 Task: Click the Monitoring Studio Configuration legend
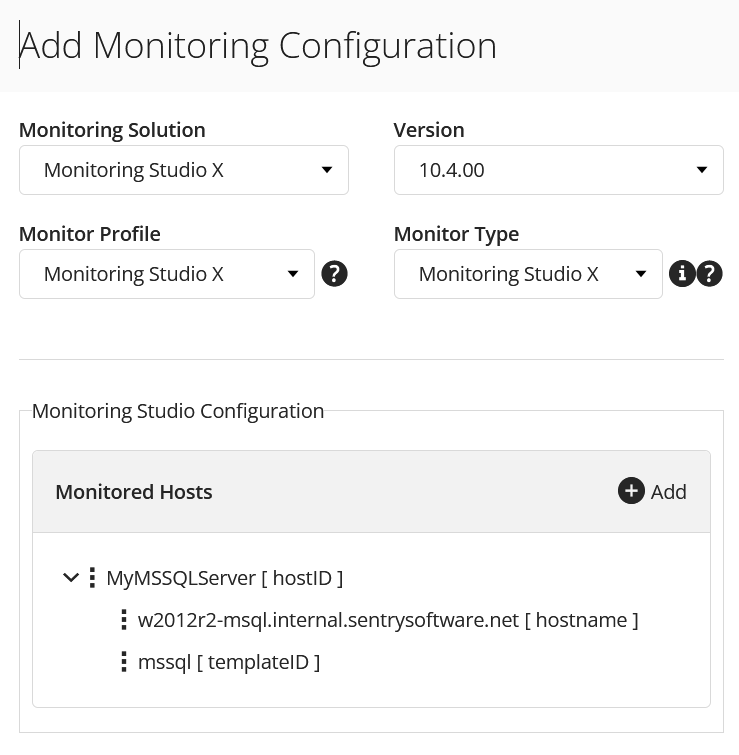pos(178,411)
